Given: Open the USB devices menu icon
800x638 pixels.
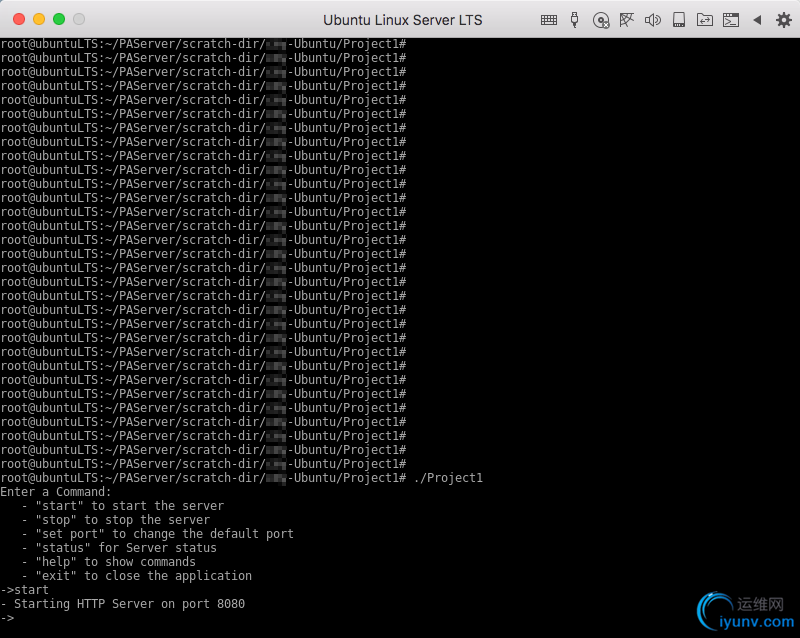Looking at the screenshot, I should (574, 20).
